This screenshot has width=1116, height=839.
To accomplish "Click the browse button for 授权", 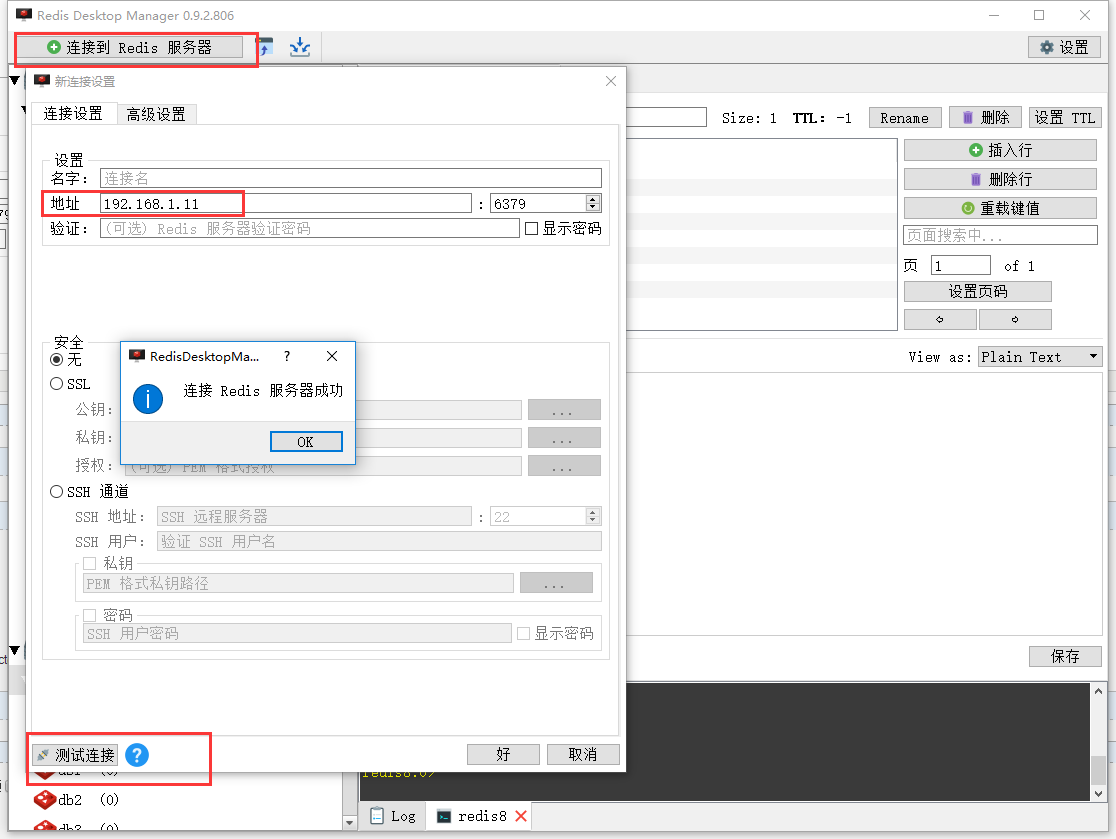I will coord(564,465).
